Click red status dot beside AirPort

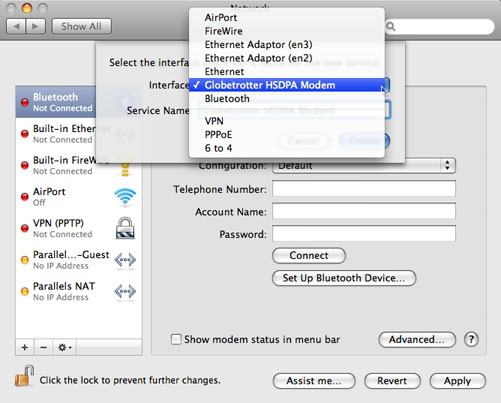pos(25,197)
